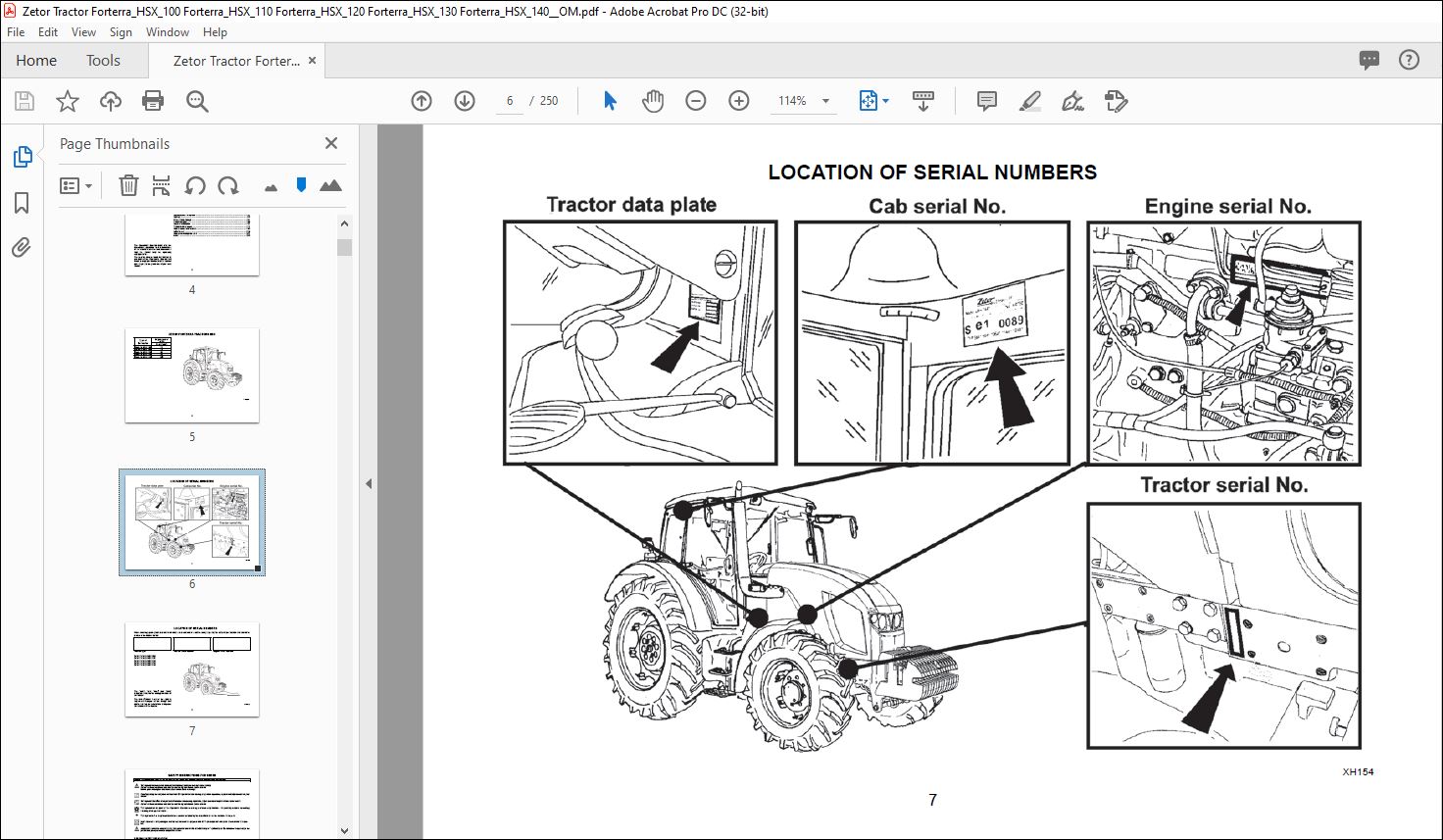This screenshot has width=1443, height=840.
Task: Select the Highlight text tool
Action: coord(1030,101)
